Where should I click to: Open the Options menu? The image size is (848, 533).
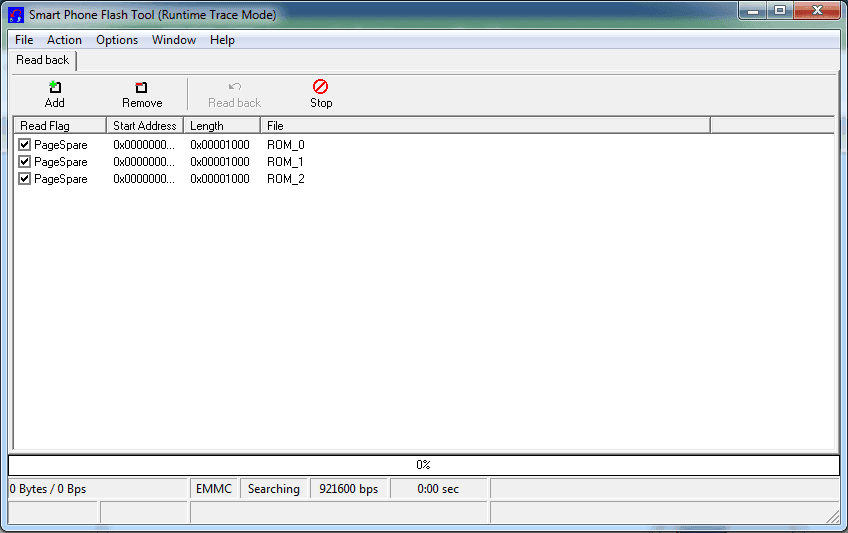pos(117,40)
